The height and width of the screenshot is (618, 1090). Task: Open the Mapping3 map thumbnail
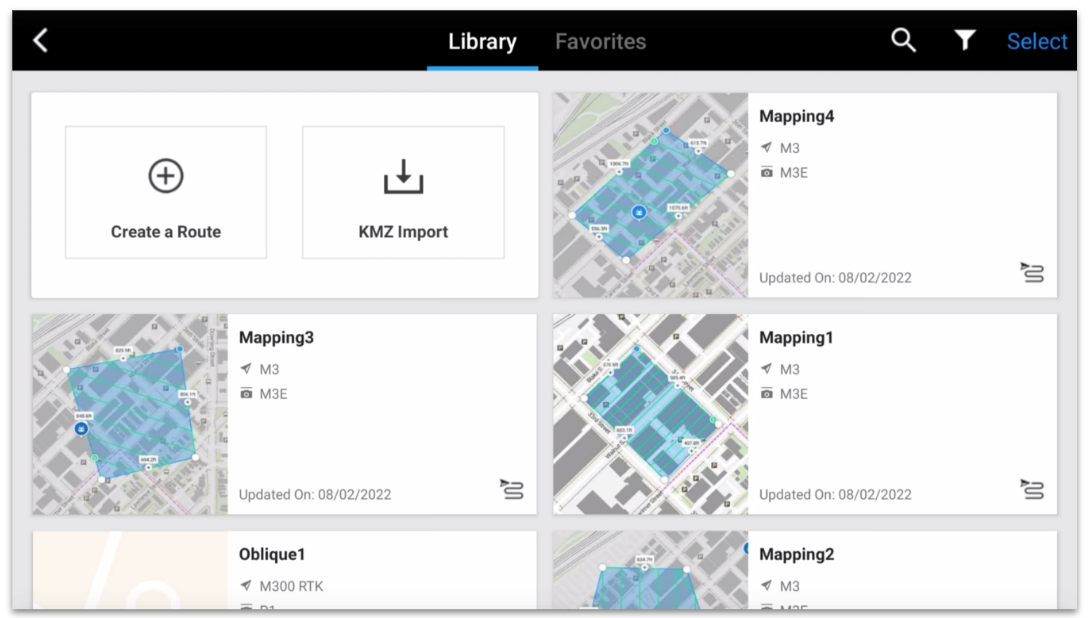[130, 414]
